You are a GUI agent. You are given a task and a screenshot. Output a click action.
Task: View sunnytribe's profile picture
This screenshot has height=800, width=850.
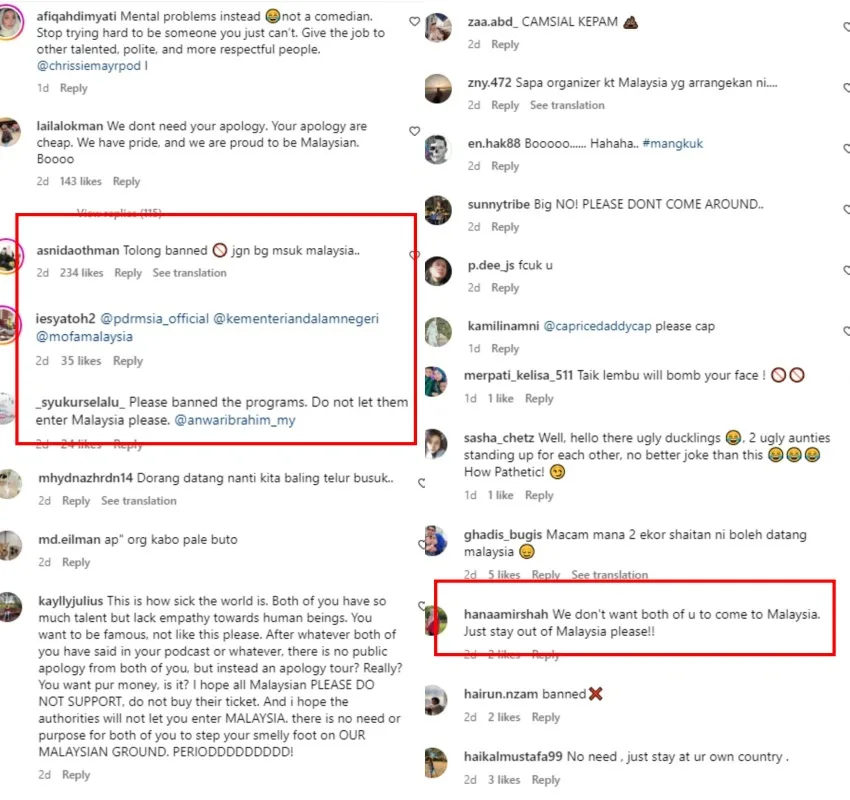(438, 210)
